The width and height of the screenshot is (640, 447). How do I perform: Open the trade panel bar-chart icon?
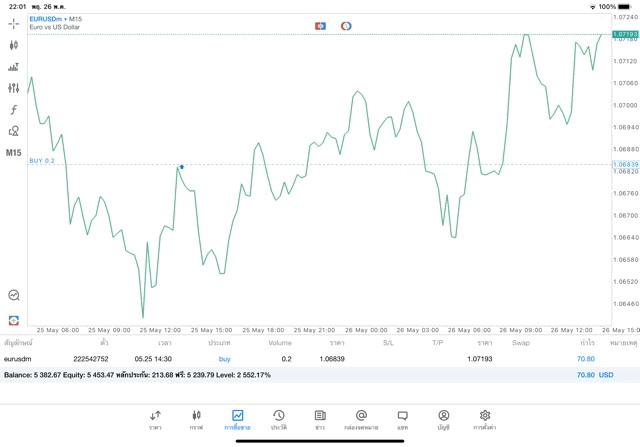point(14,67)
